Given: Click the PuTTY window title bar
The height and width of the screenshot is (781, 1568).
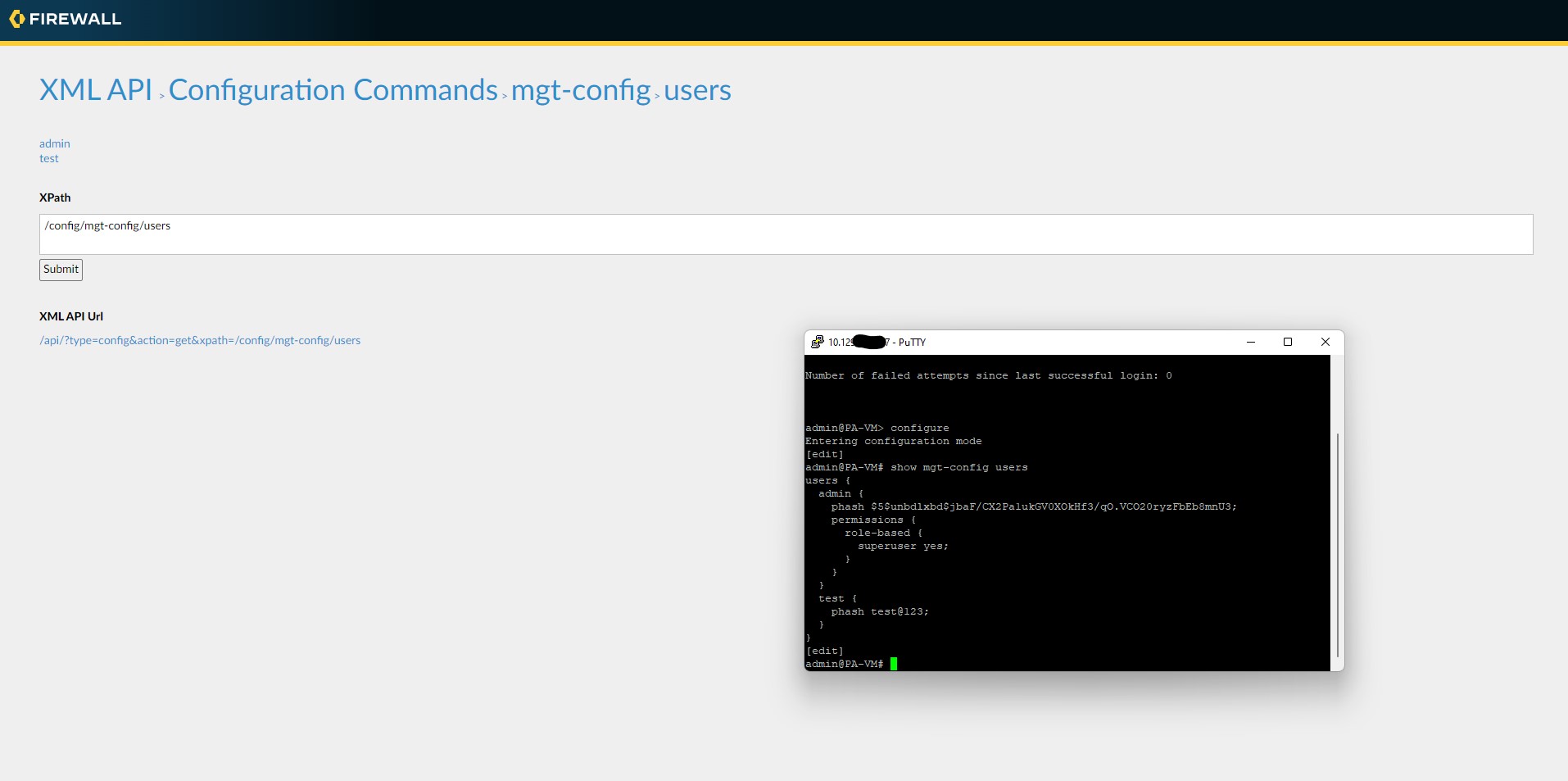Looking at the screenshot, I should pyautogui.click(x=1024, y=342).
